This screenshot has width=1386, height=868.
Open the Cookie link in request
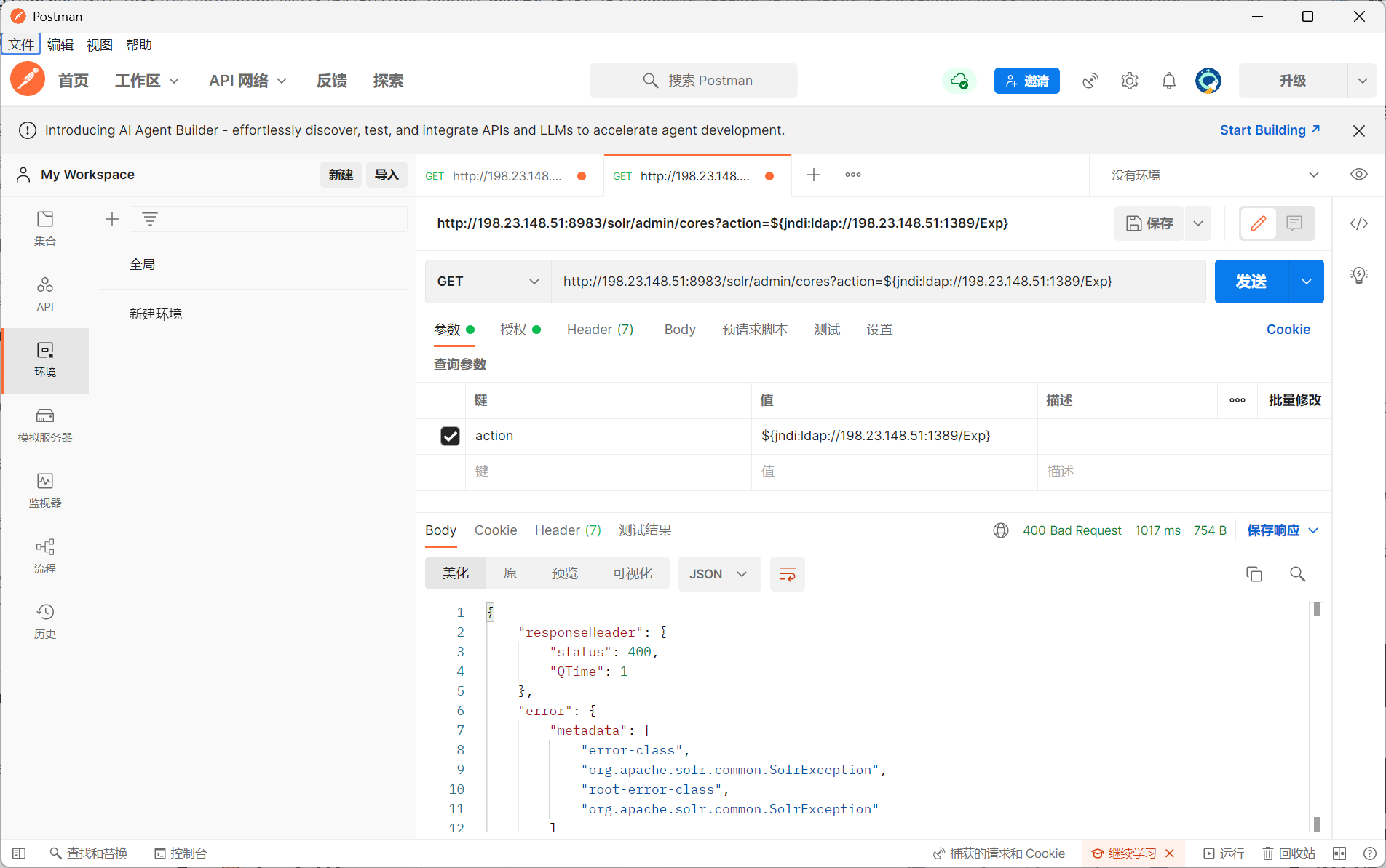(x=1288, y=330)
